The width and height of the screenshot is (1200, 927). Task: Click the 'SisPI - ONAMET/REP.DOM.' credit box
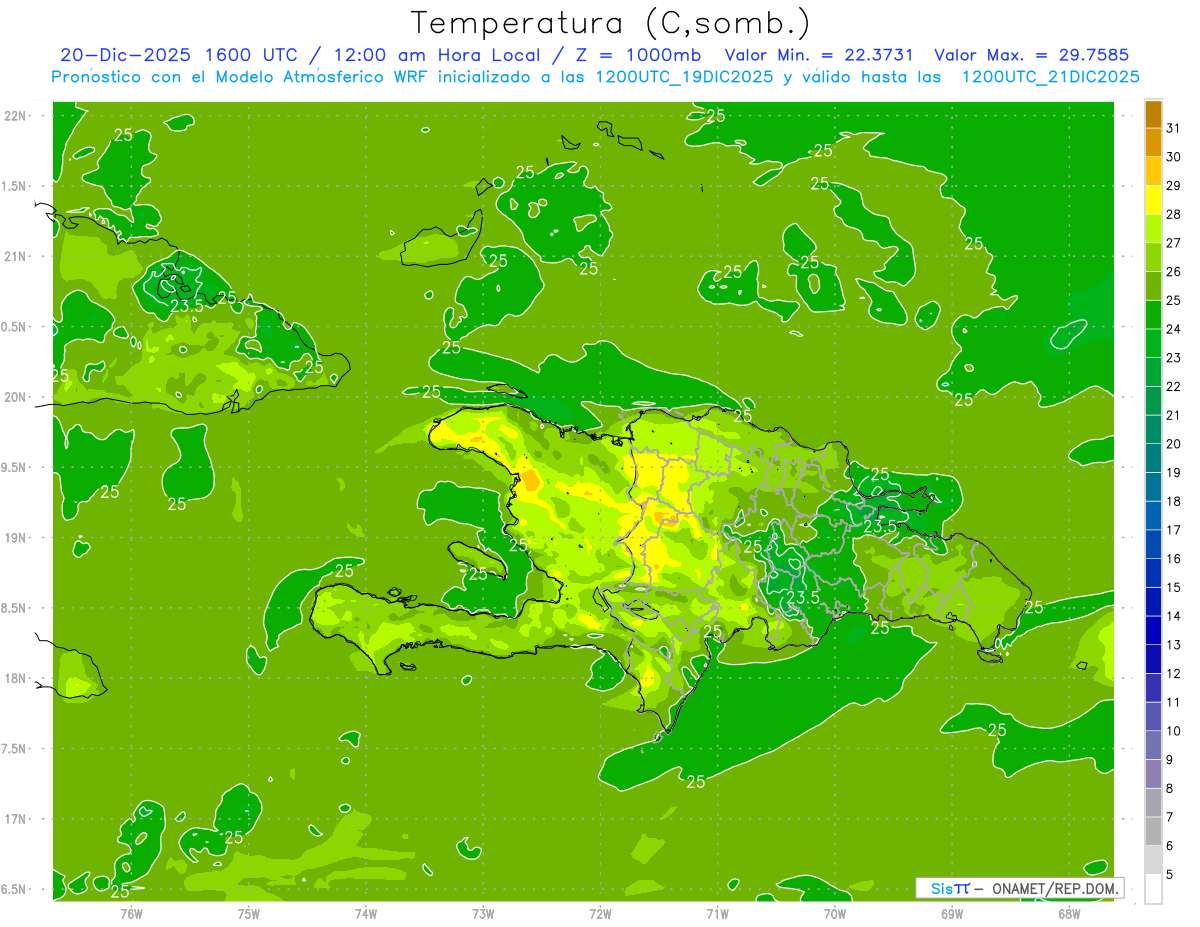[x=1019, y=888]
